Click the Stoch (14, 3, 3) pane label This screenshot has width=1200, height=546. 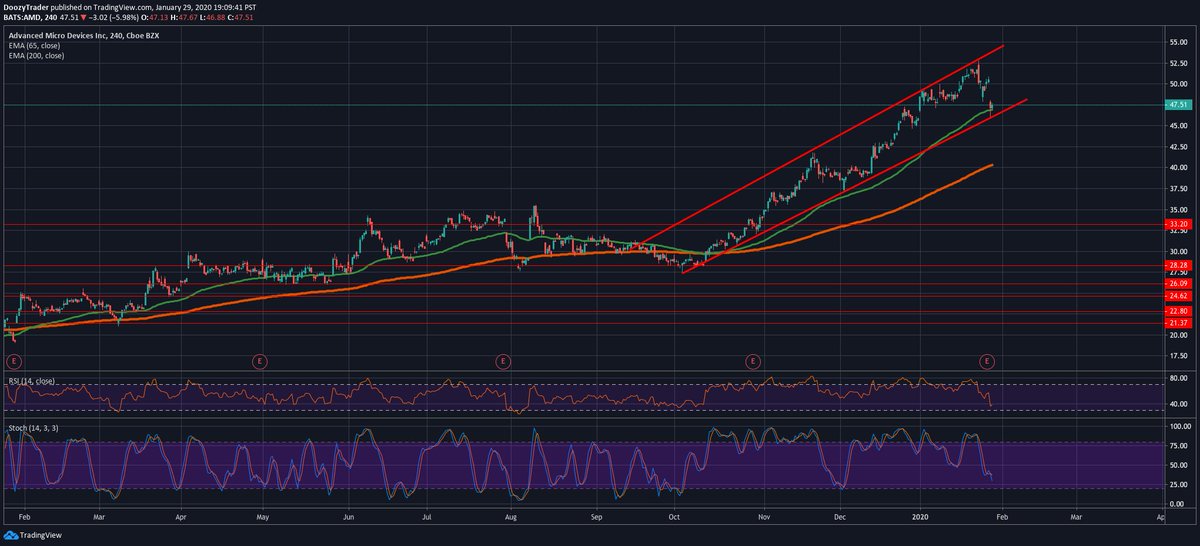32,427
